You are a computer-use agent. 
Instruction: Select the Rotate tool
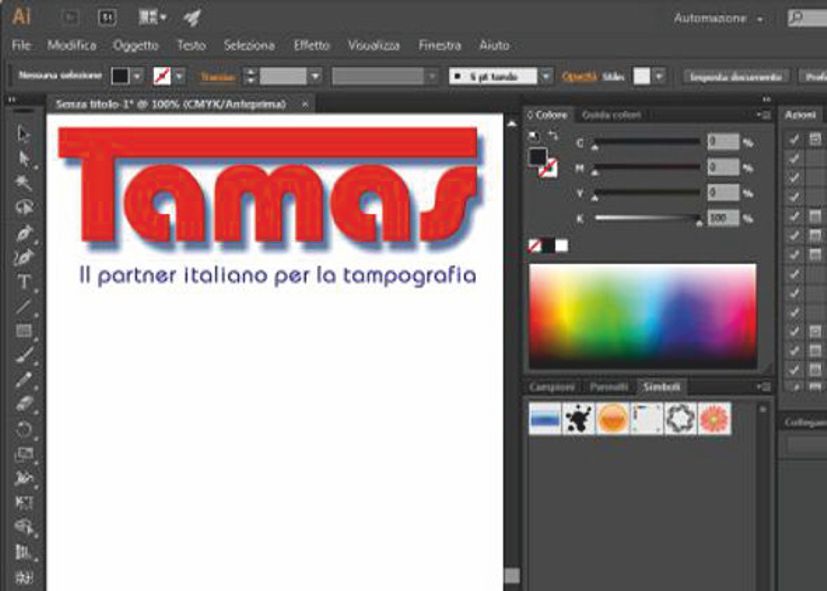(x=23, y=429)
